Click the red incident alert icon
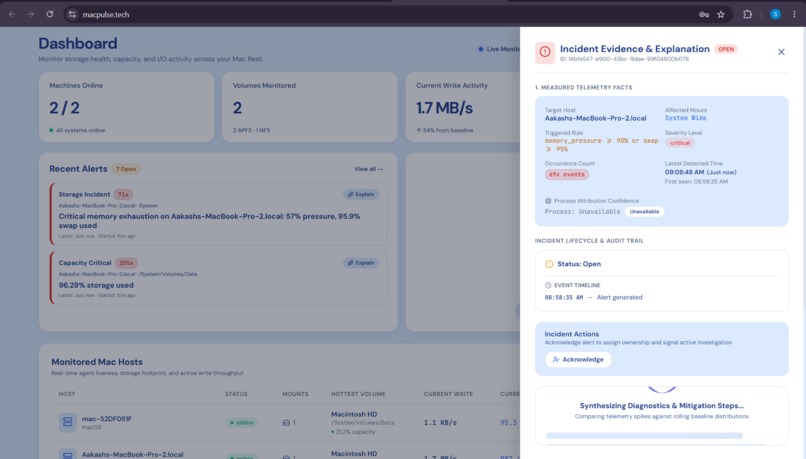Image resolution: width=806 pixels, height=459 pixels. click(x=545, y=52)
